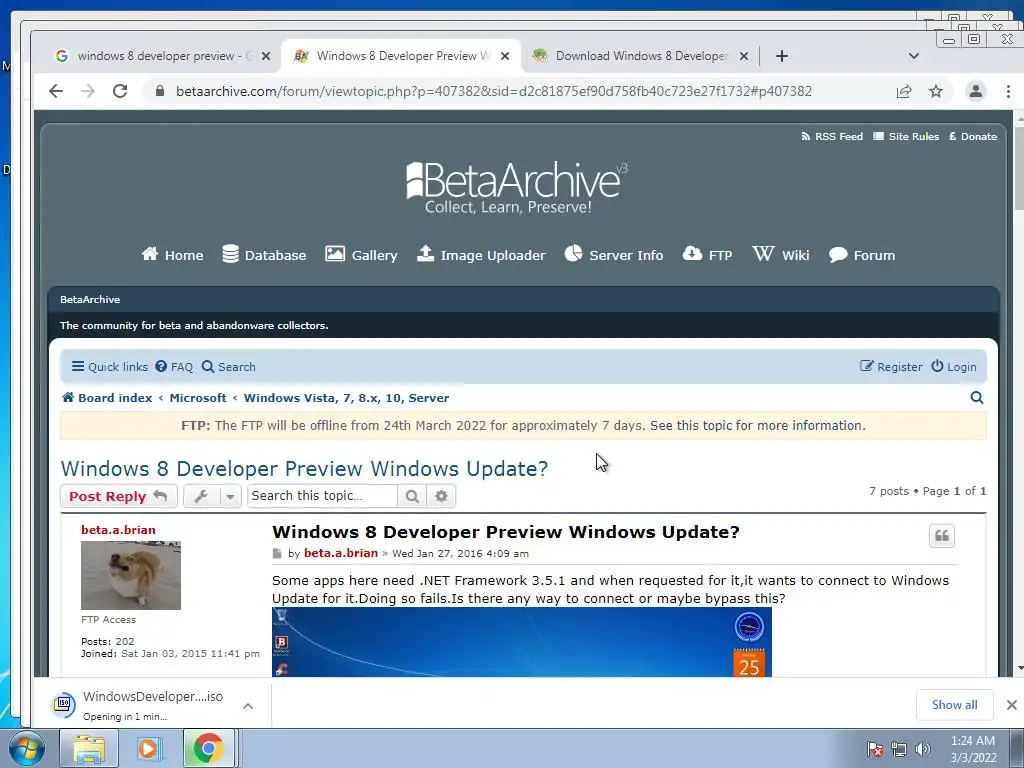Switch to the Download Windows 8 Developer tab

[640, 56]
